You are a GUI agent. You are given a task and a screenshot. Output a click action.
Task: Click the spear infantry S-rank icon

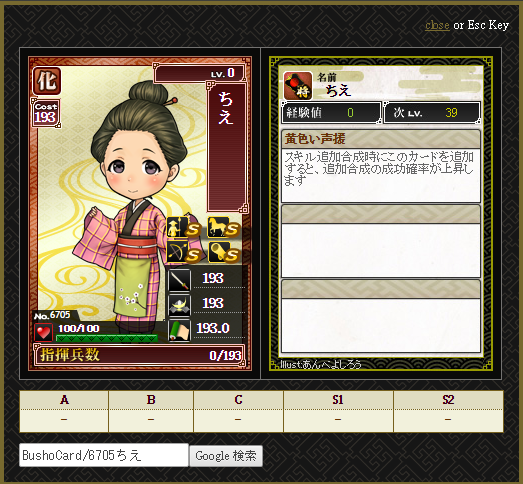[183, 227]
